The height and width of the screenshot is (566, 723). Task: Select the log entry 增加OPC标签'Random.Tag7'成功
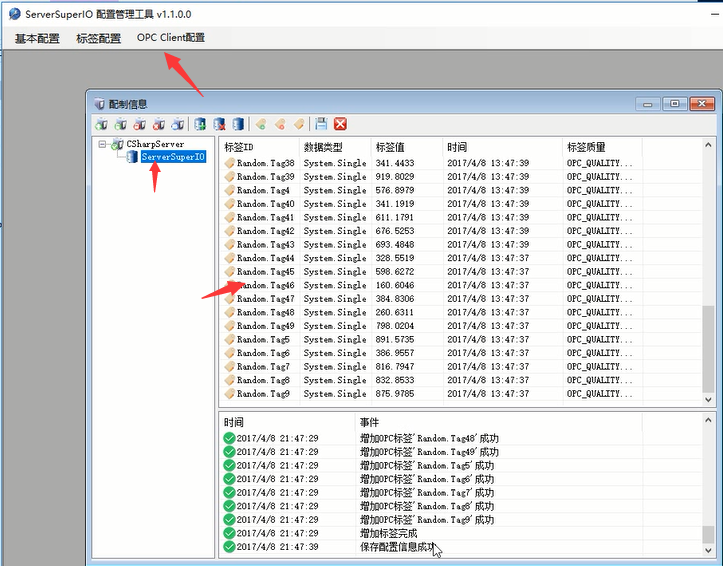[x=427, y=493]
